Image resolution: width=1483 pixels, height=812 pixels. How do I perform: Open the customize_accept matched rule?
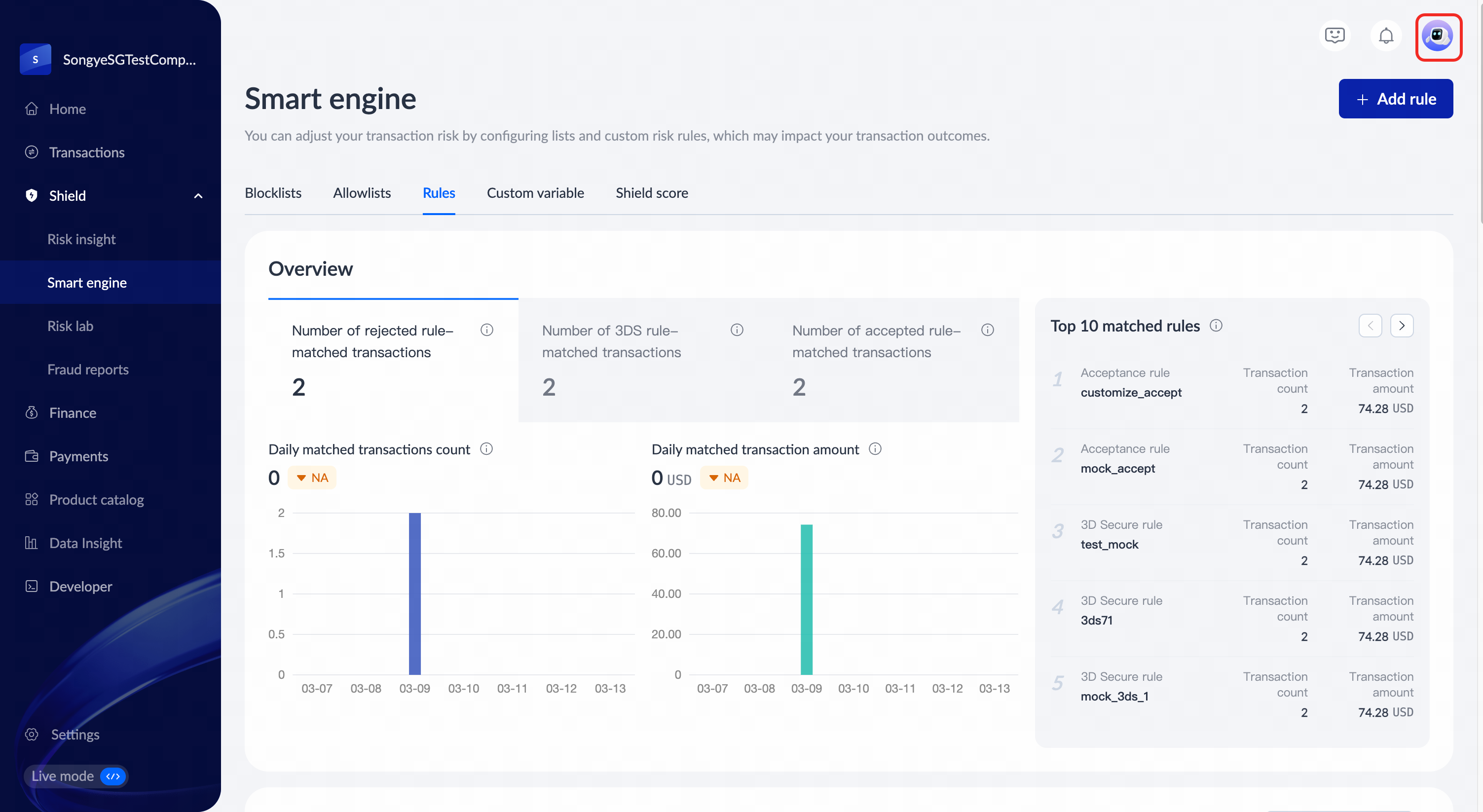pyautogui.click(x=1131, y=393)
